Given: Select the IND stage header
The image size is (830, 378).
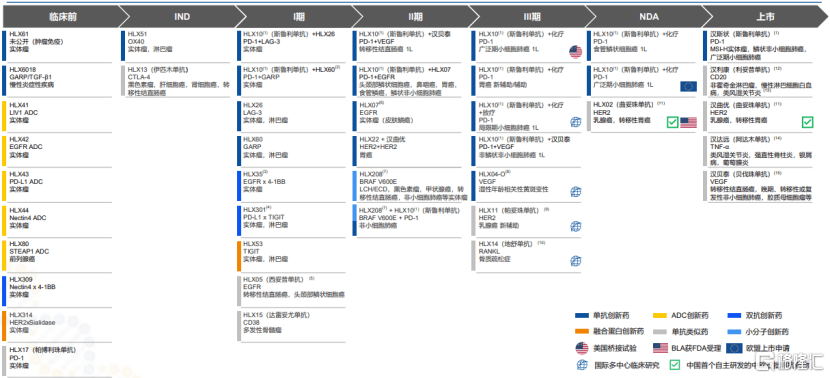Looking at the screenshot, I should [x=182, y=17].
